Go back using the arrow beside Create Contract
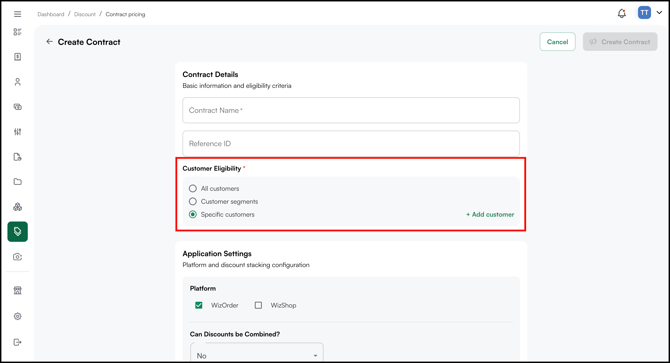Viewport: 670px width, 363px height. tap(49, 41)
